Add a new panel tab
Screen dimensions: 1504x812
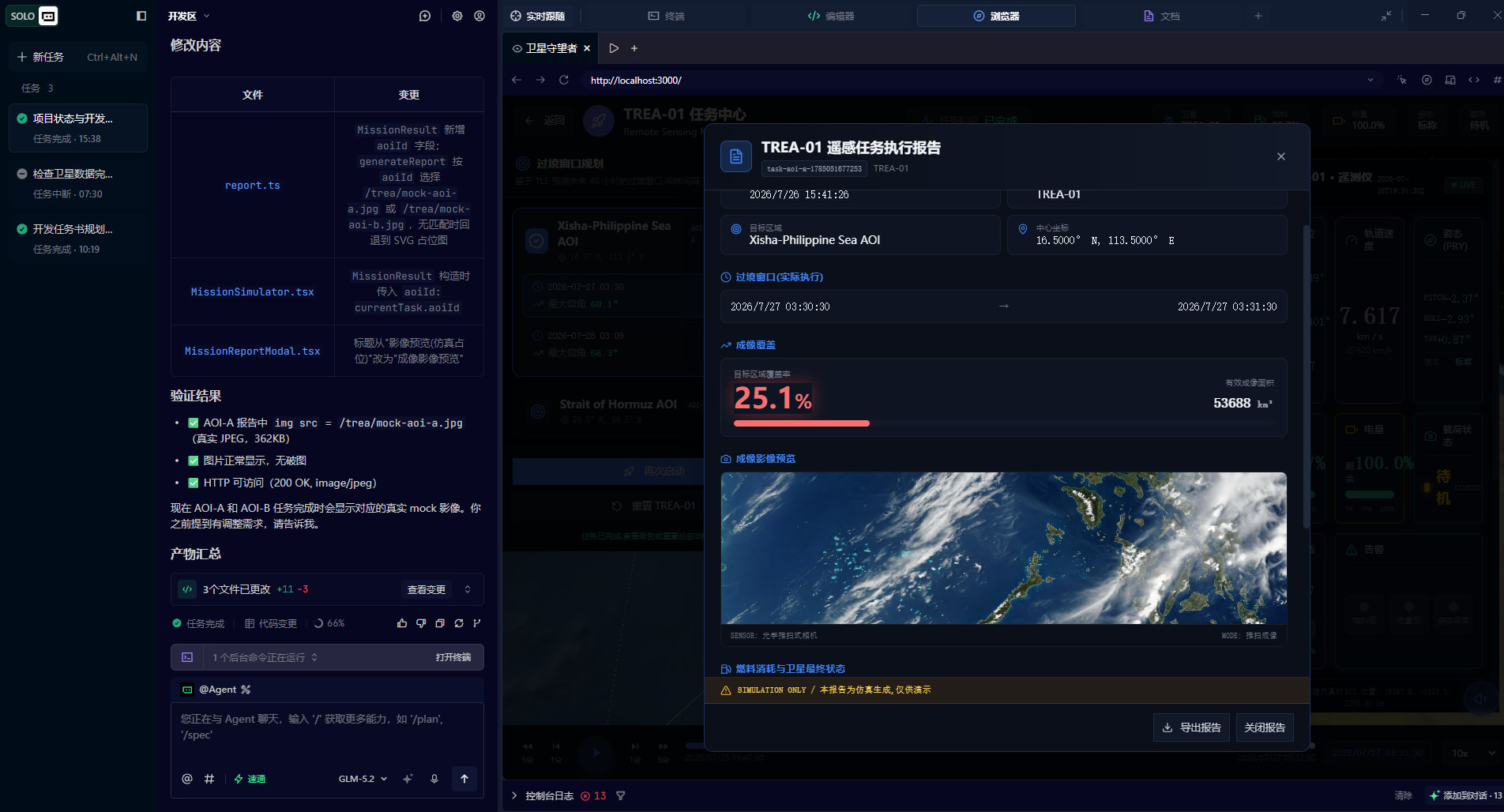click(x=1258, y=16)
